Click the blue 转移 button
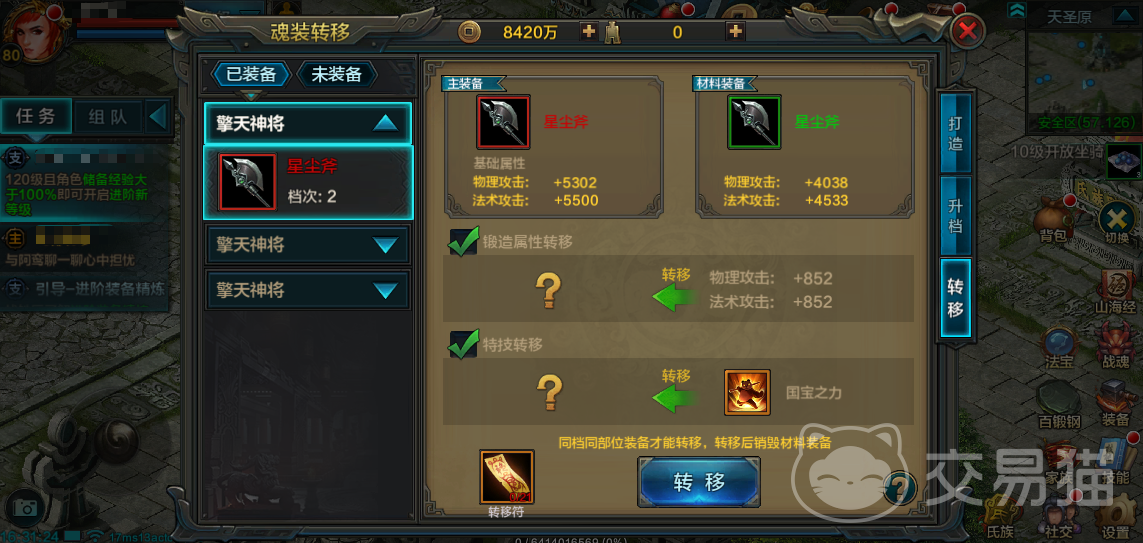The height and width of the screenshot is (543, 1143). (698, 482)
